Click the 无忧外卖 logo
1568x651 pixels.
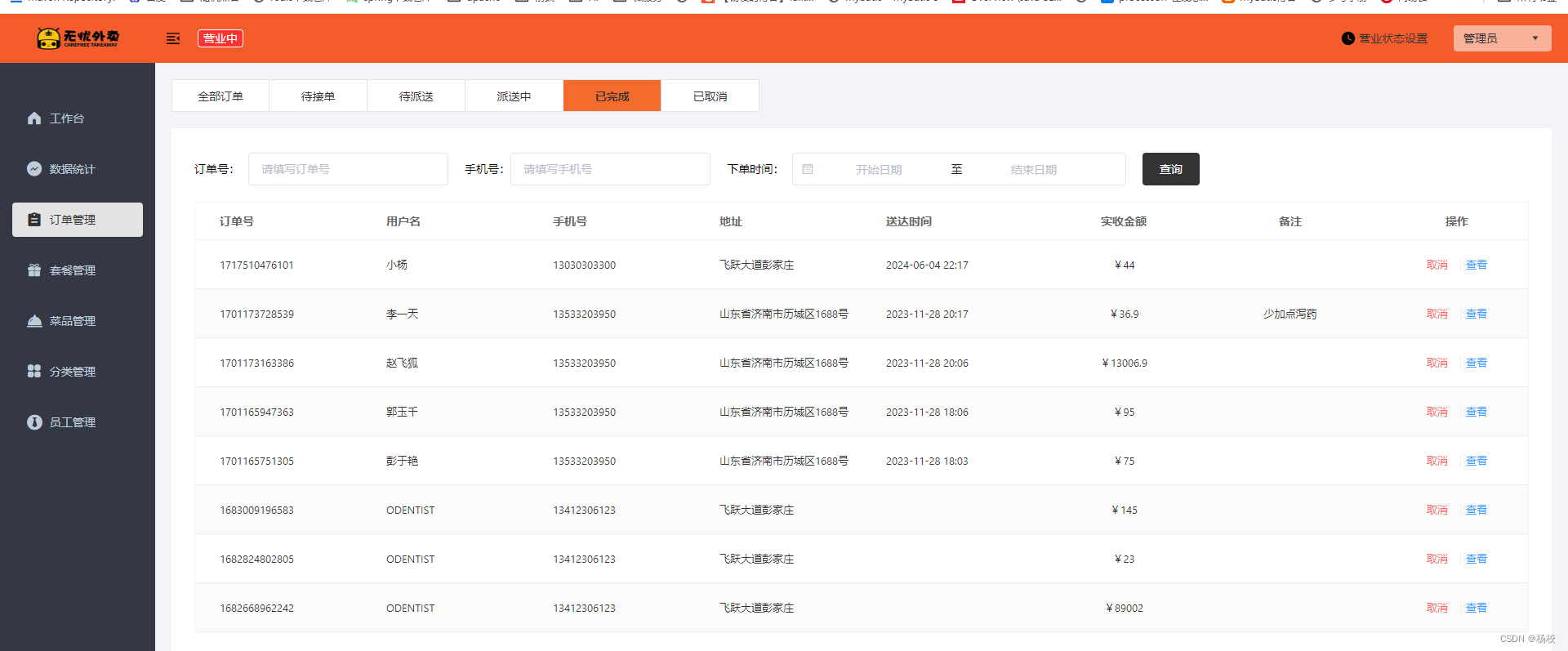click(78, 38)
